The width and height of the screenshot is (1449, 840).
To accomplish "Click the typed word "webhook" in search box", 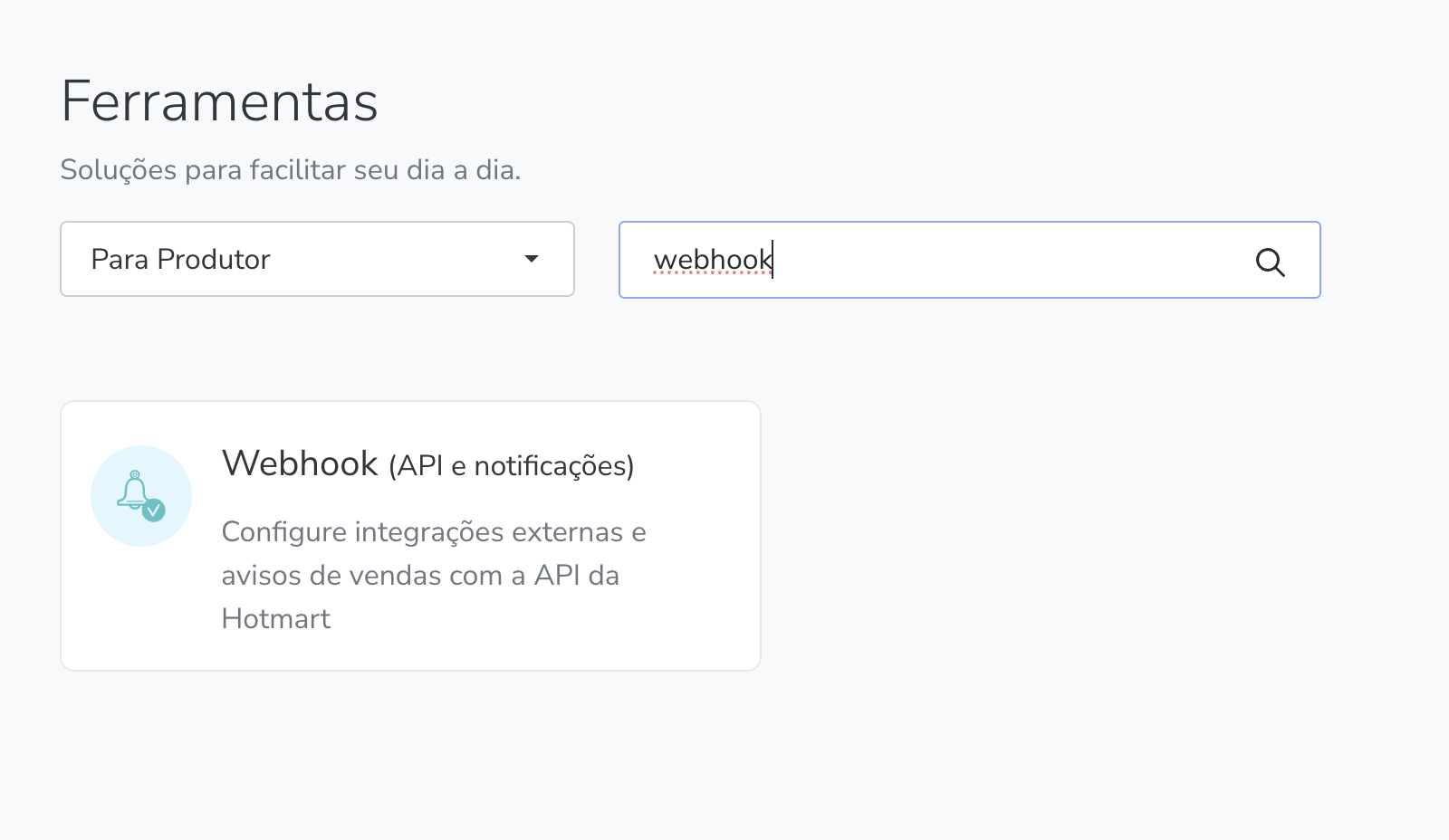I will tap(712, 261).
